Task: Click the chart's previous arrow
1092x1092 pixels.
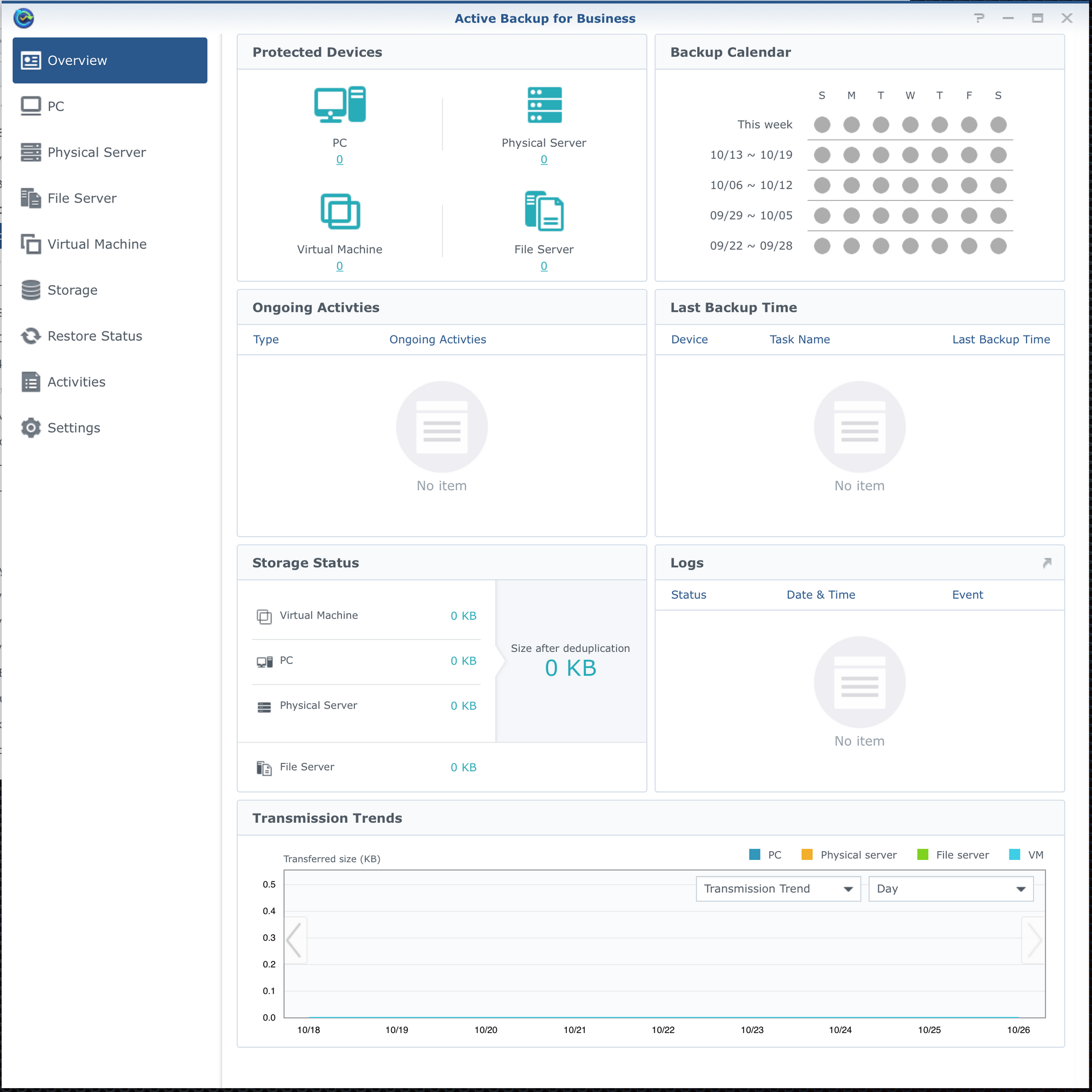Action: [295, 941]
